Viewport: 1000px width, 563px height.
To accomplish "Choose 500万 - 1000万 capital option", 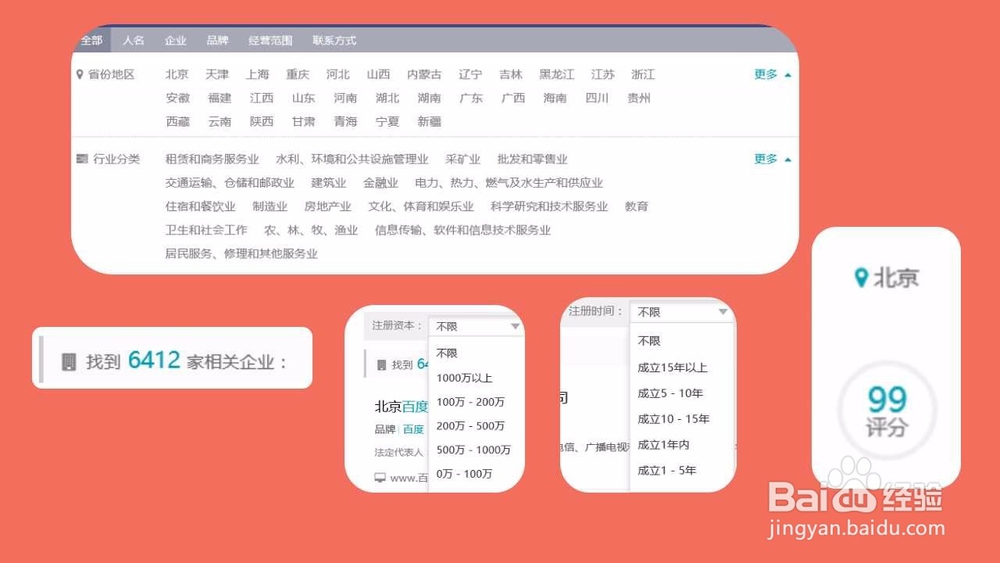I will click(473, 450).
